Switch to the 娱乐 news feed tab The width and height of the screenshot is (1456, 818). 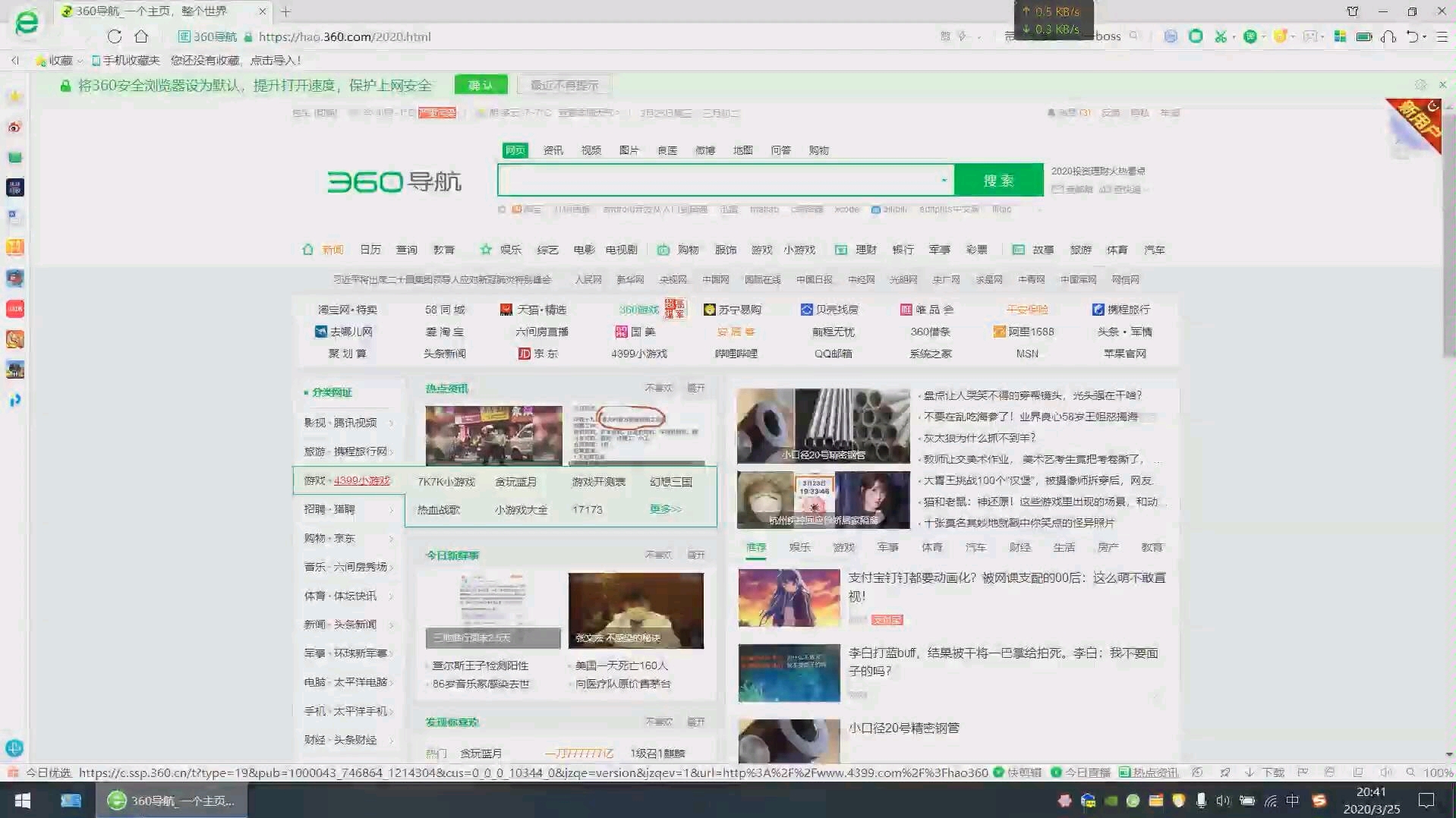click(x=800, y=547)
